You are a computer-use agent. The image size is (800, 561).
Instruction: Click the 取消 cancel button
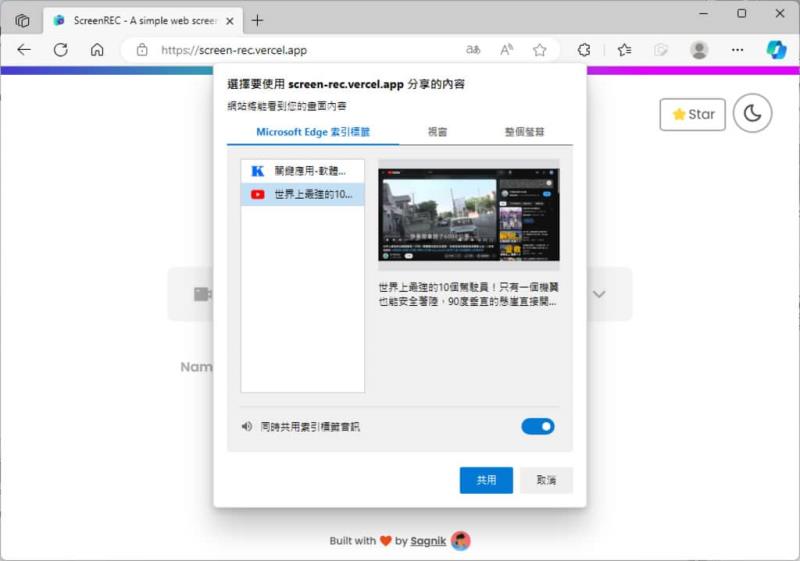coord(546,480)
